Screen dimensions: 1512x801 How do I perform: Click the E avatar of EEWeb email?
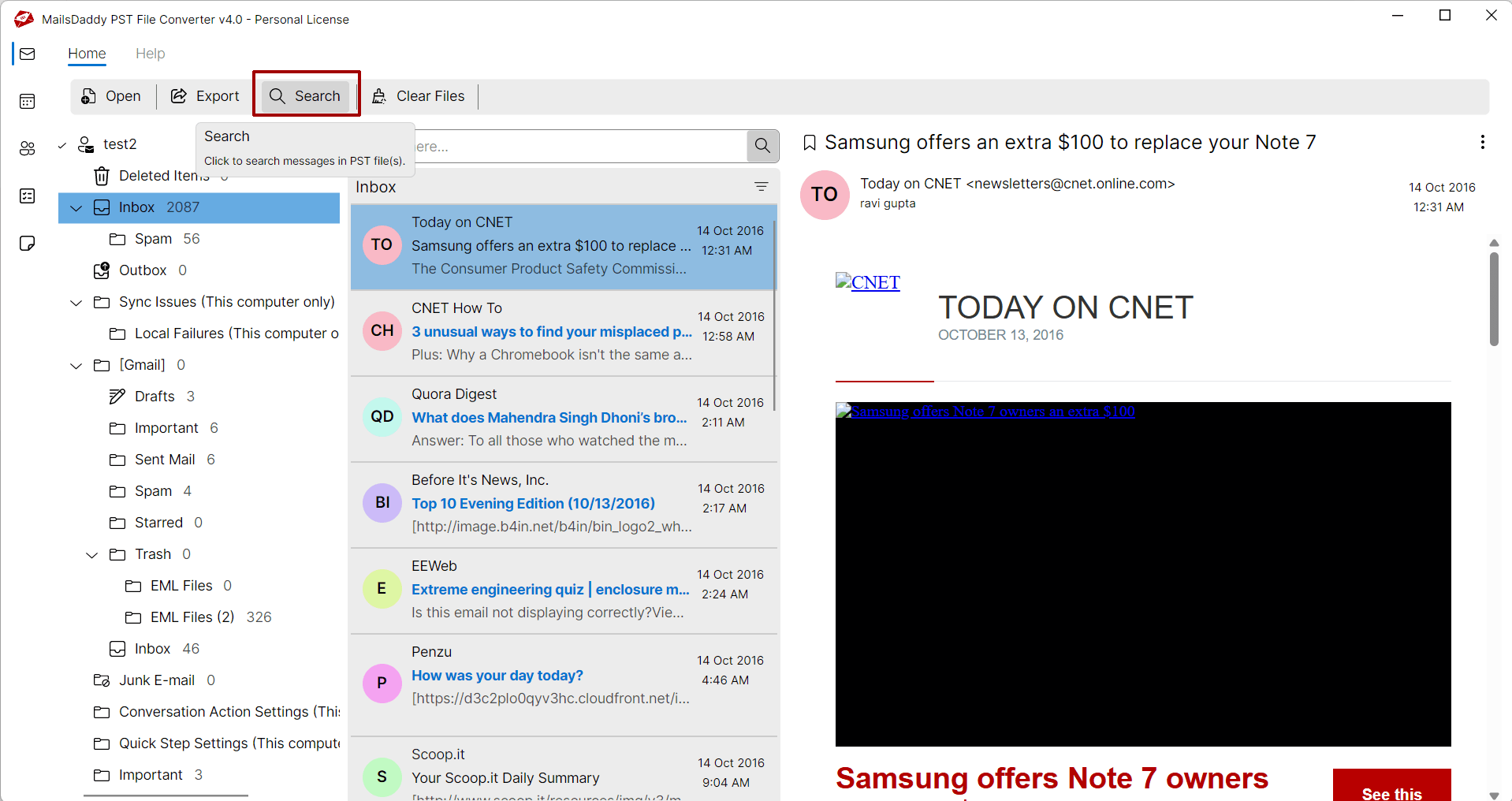point(382,588)
